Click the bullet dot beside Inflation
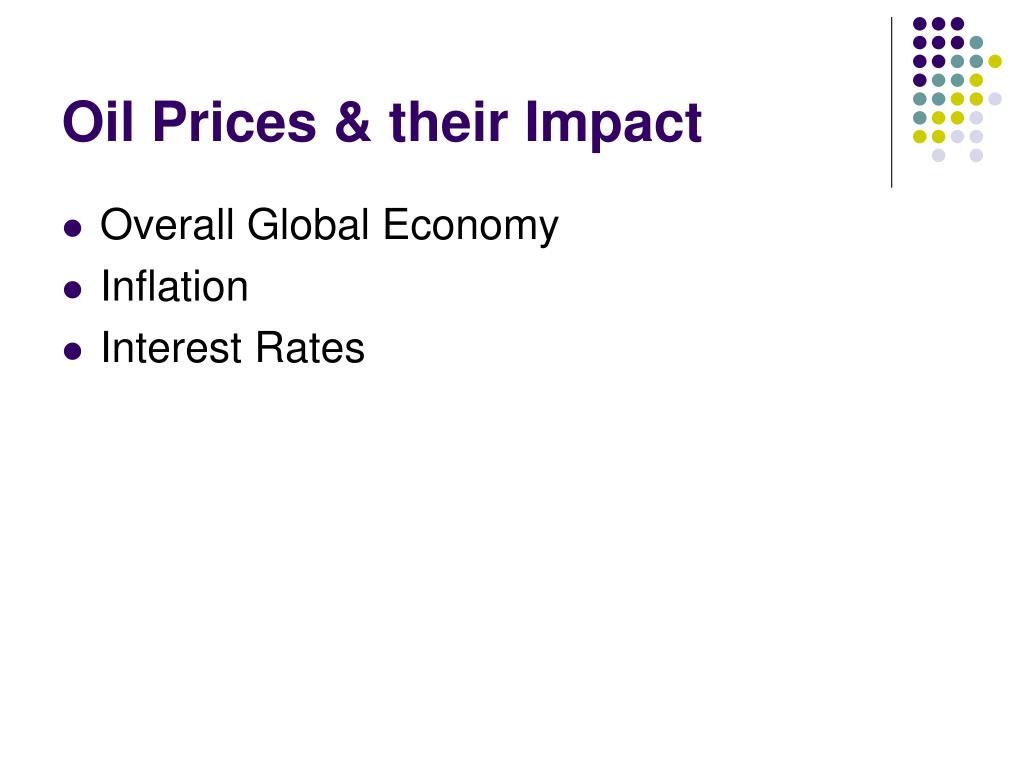The height and width of the screenshot is (768, 1024). [73, 289]
